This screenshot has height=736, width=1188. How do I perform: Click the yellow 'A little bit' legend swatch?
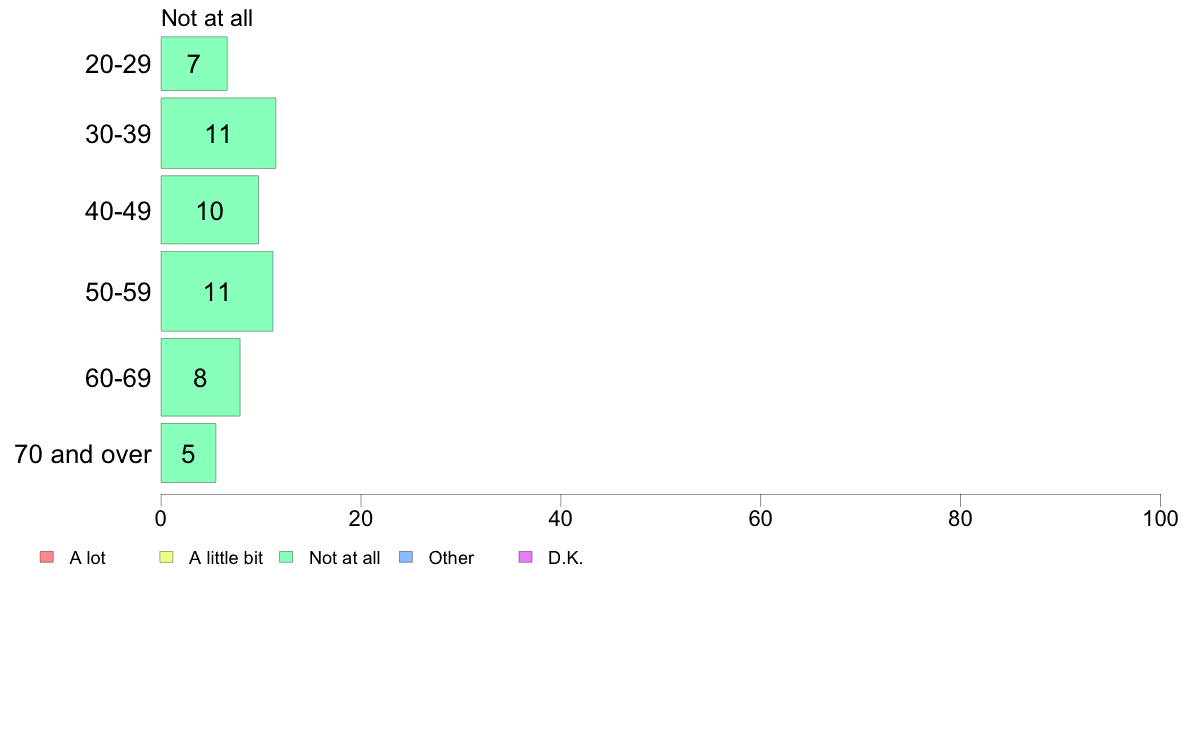click(x=167, y=557)
